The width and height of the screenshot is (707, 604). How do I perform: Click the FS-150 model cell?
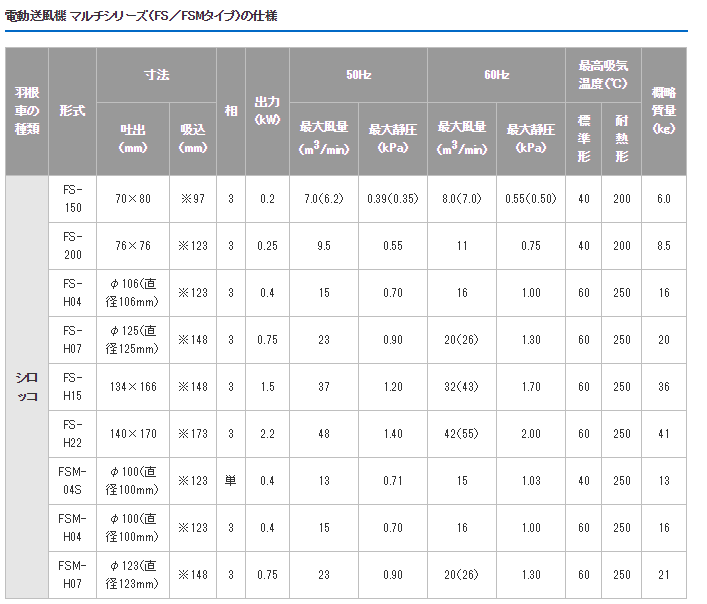72,199
